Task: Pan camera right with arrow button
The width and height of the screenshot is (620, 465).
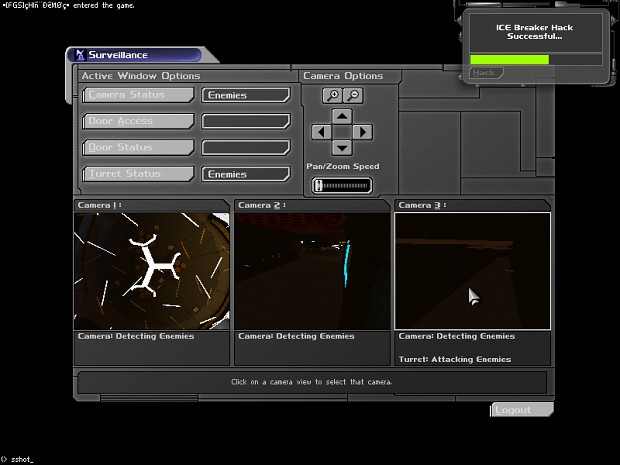Action: [x=363, y=132]
